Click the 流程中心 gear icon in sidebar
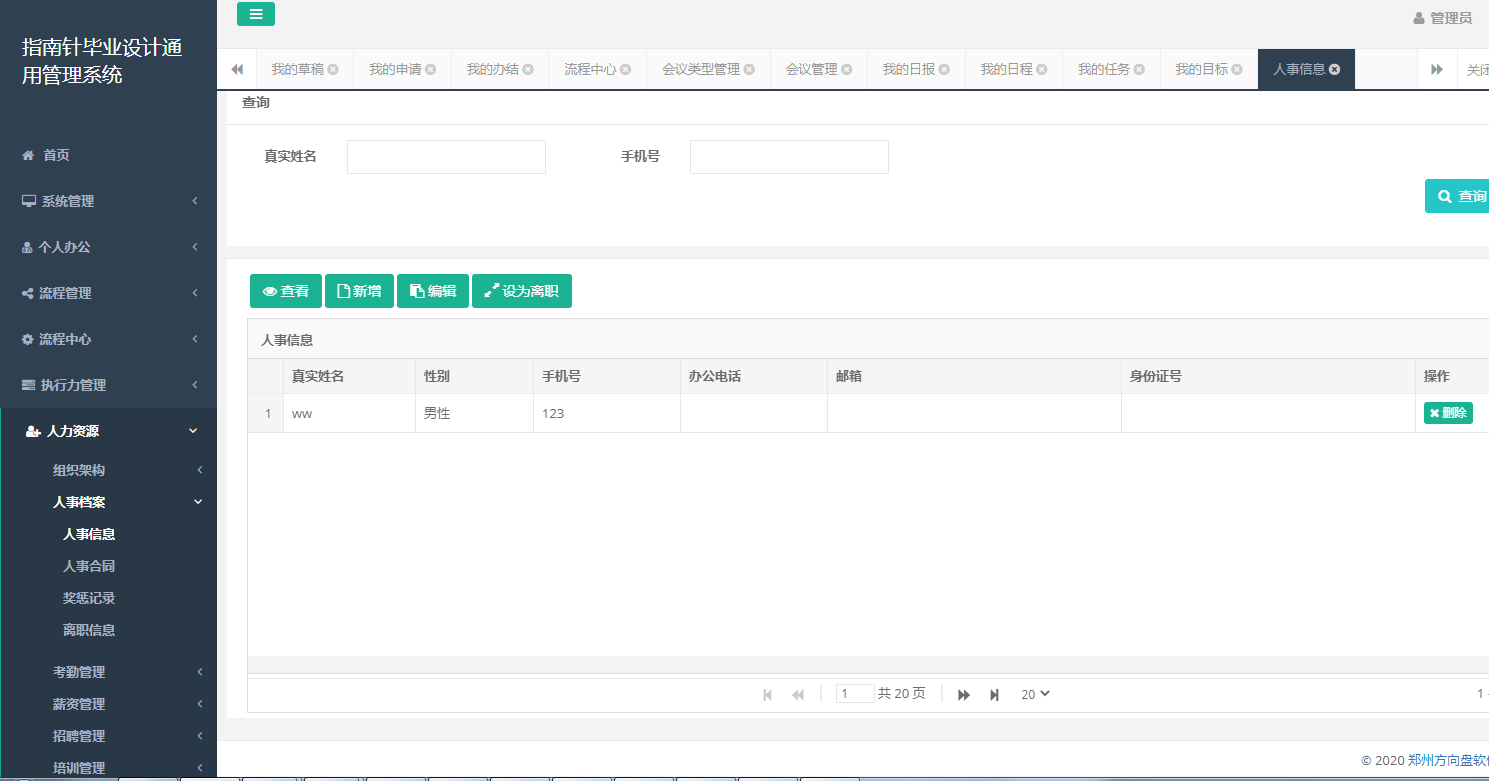This screenshot has height=781, width=1489. pos(29,338)
